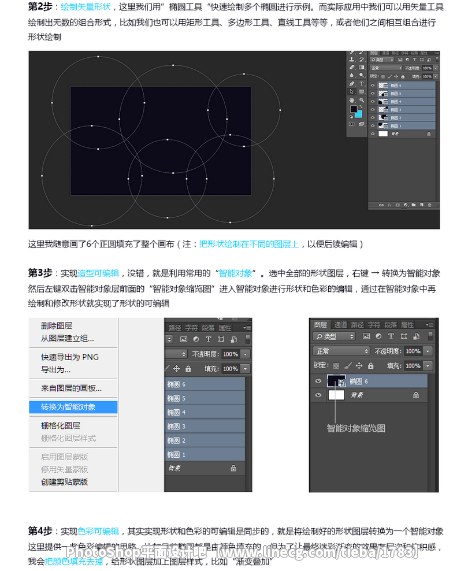Viewport: 474px width, 571px height.
Task: Open 不透明度 arrow in smart object panel
Action: [x=428, y=351]
